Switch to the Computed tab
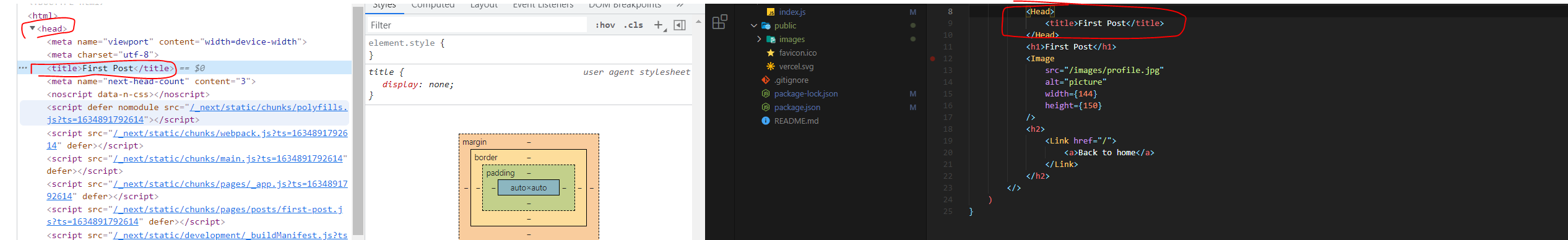 (433, 5)
